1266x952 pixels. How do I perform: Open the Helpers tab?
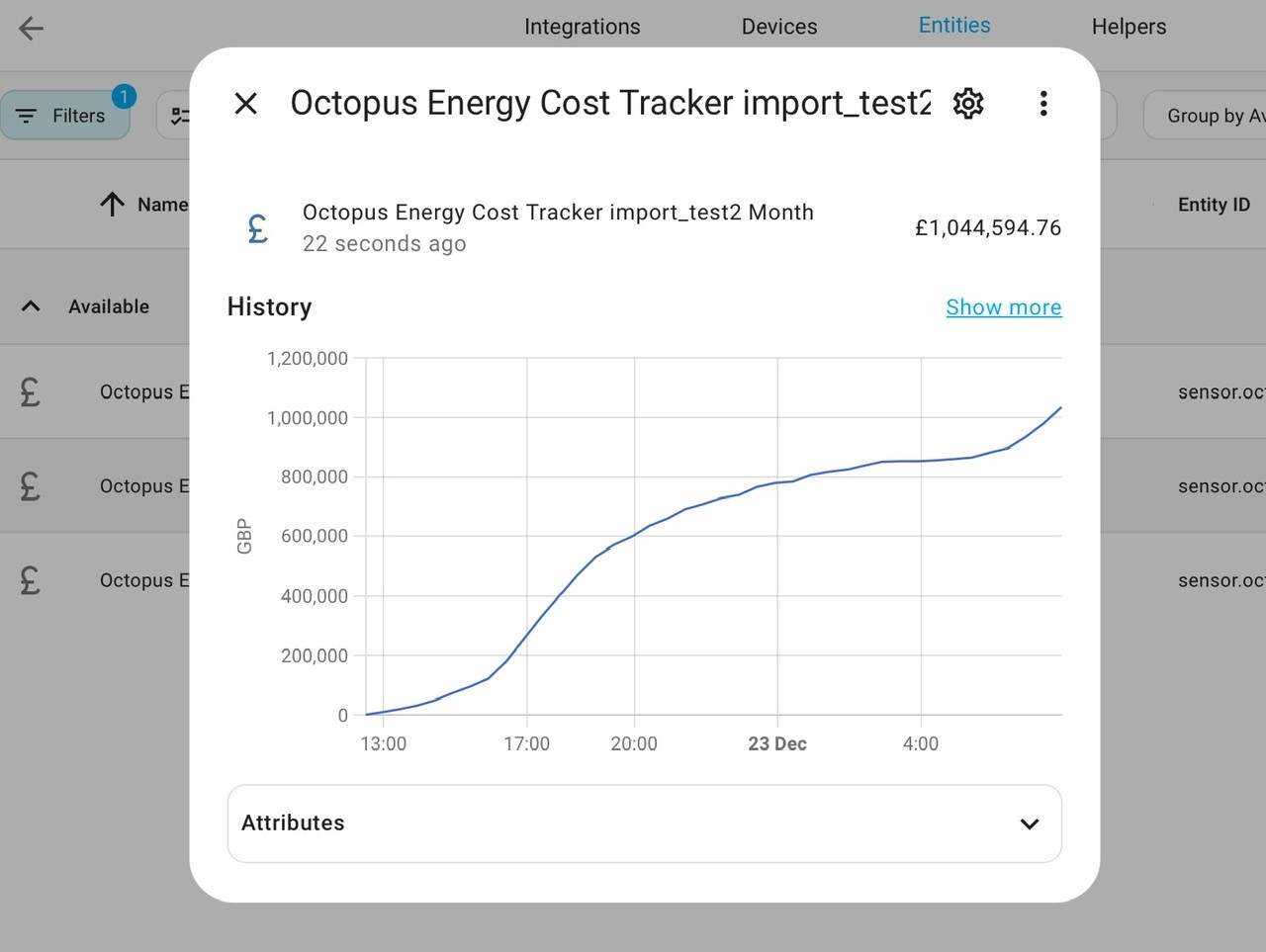coord(1129,27)
